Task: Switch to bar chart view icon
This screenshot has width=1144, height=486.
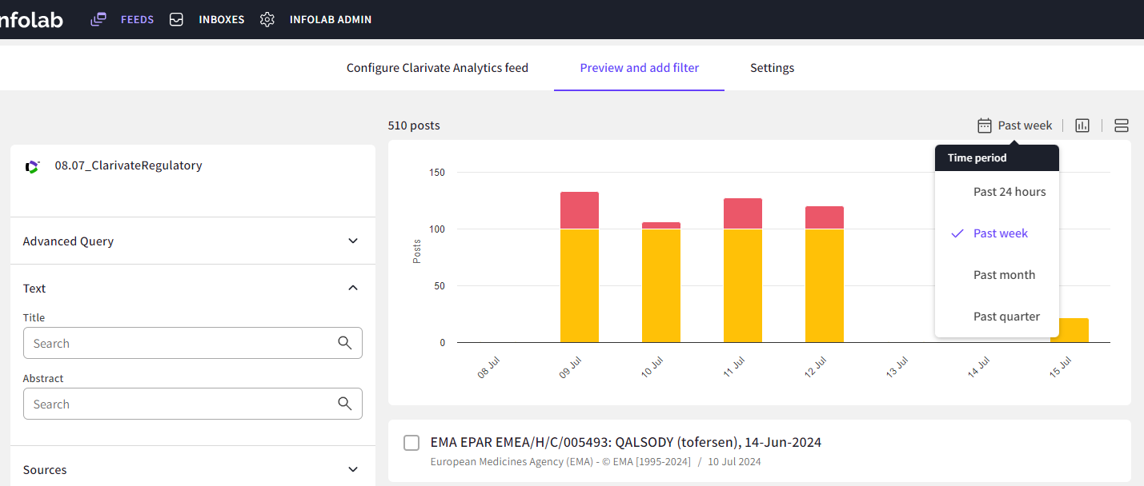Action: tap(1082, 125)
